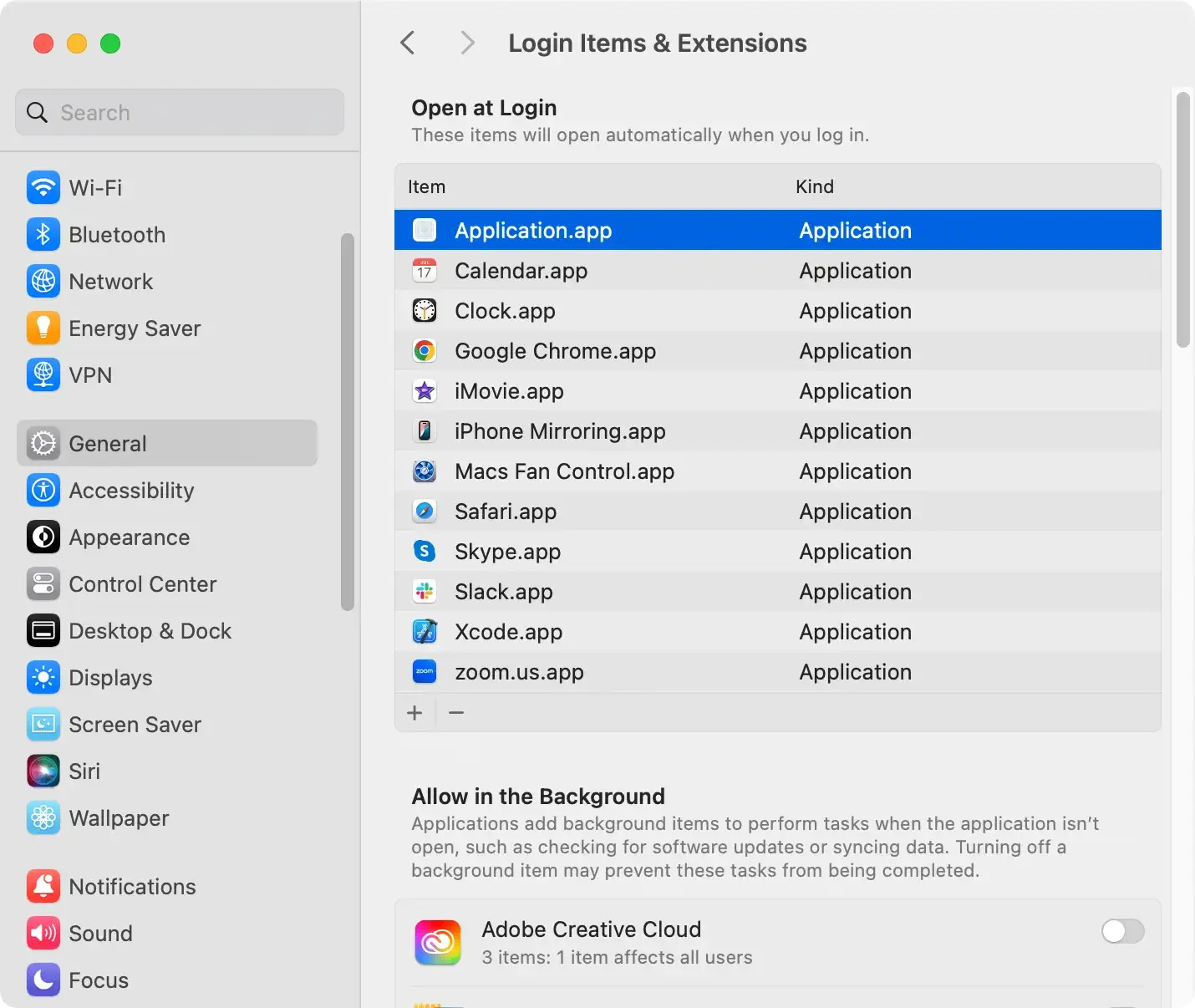Click the Displays sun icon
This screenshot has width=1195, height=1008.
click(43, 677)
